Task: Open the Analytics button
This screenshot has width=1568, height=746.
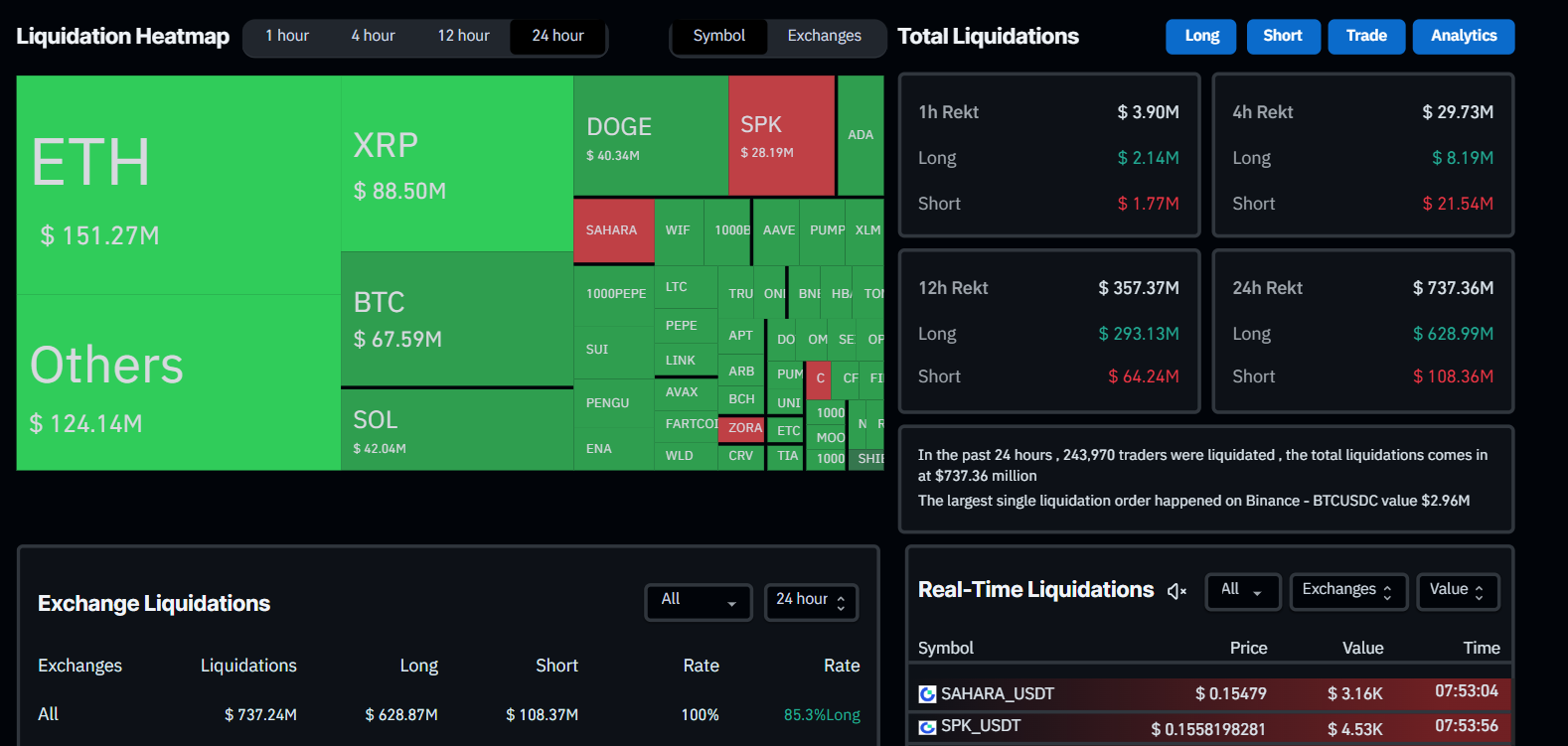Action: point(1463,36)
